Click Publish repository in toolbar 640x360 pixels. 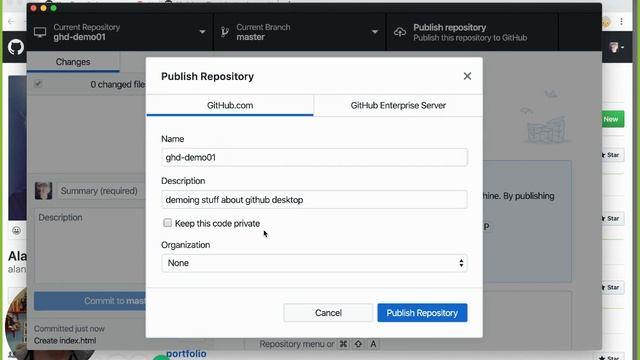tap(472, 32)
